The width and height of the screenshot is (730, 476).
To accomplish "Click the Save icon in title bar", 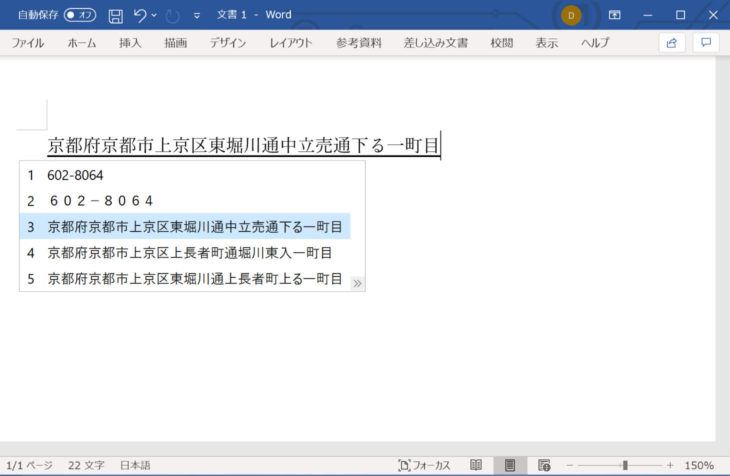I will pyautogui.click(x=115, y=15).
